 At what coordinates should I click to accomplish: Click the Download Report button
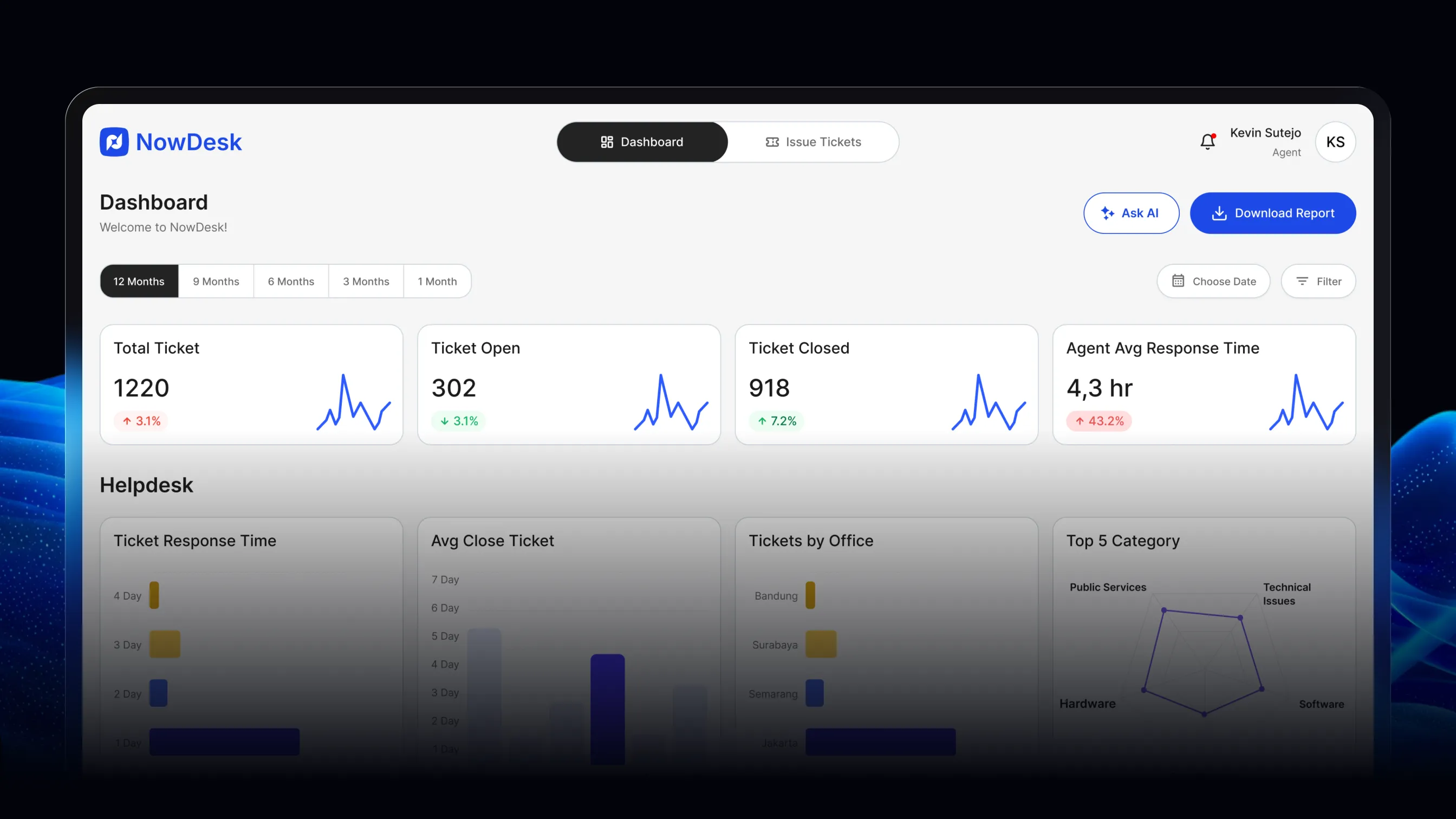(x=1273, y=213)
